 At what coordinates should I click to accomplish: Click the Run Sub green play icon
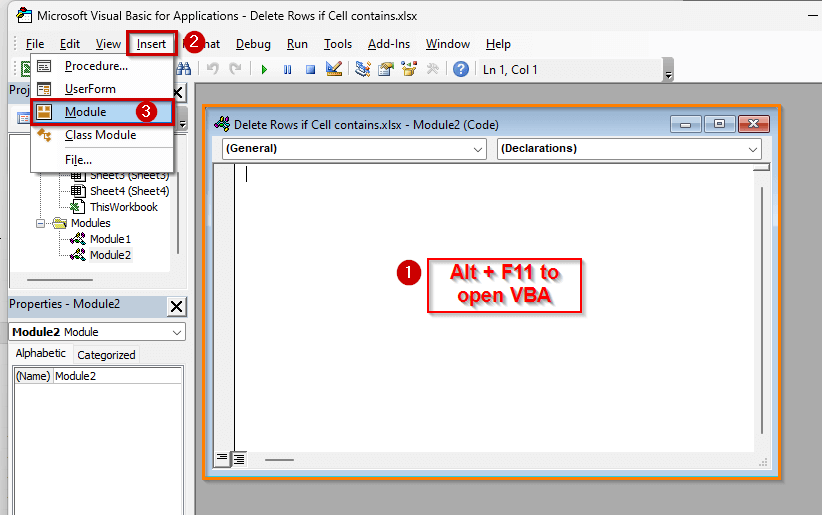coord(264,69)
